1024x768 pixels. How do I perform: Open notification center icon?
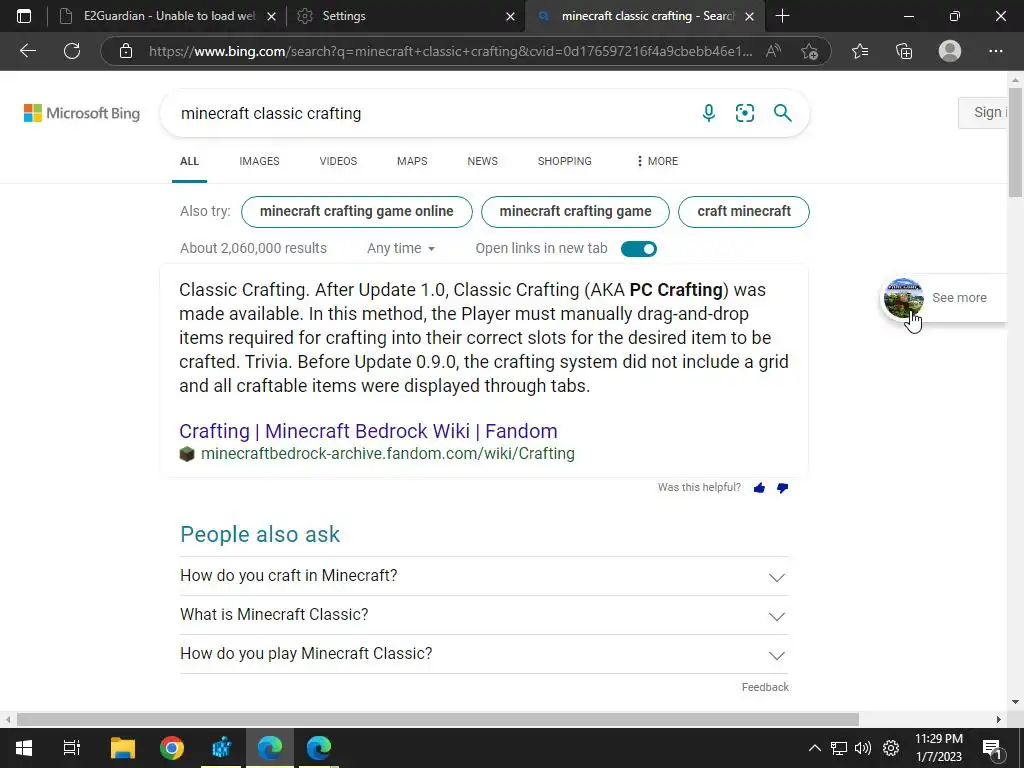pyautogui.click(x=992, y=748)
